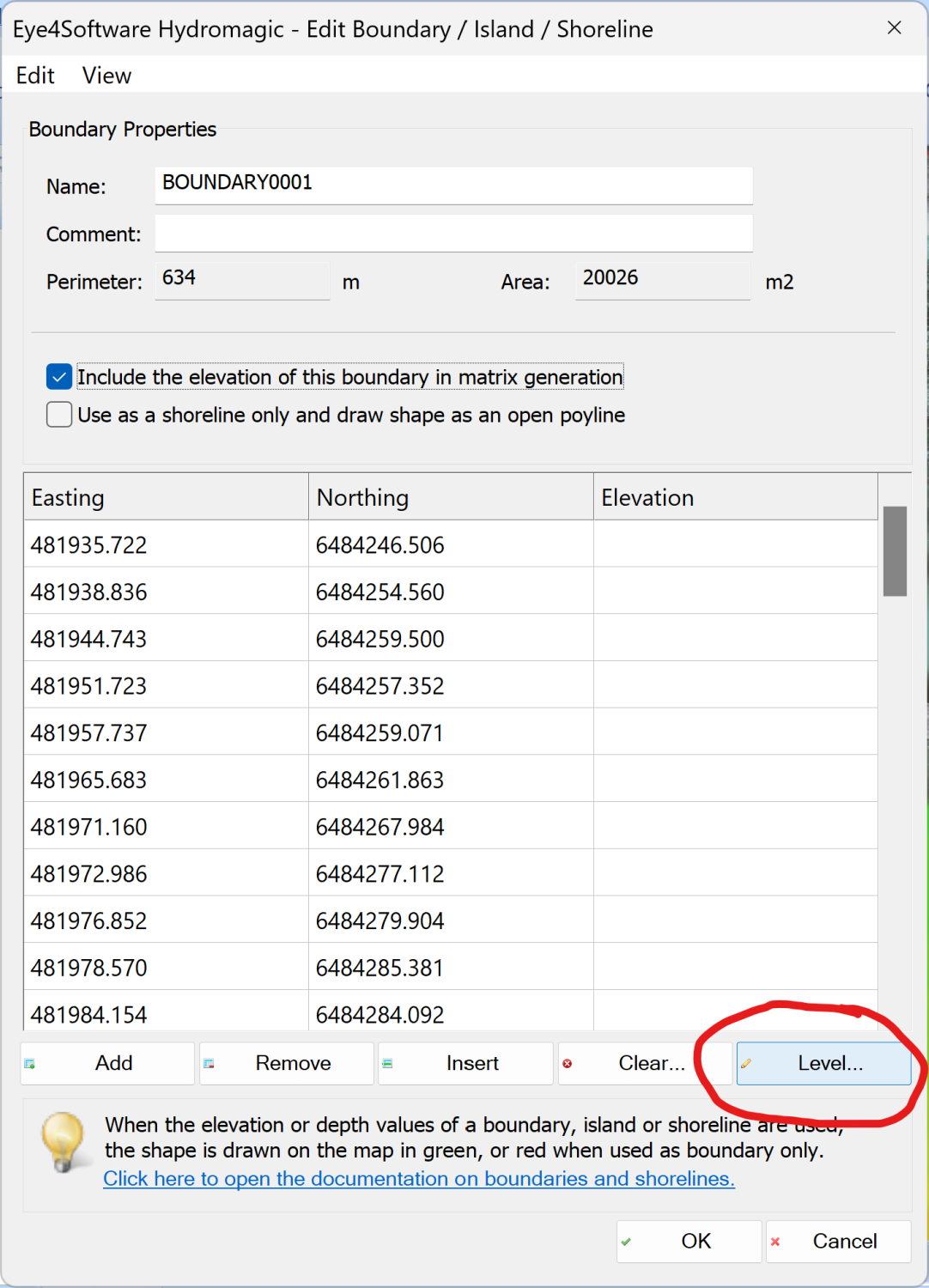The height and width of the screenshot is (1288, 929).
Task: Select the easting cell 481984.154
Action: tap(166, 1012)
